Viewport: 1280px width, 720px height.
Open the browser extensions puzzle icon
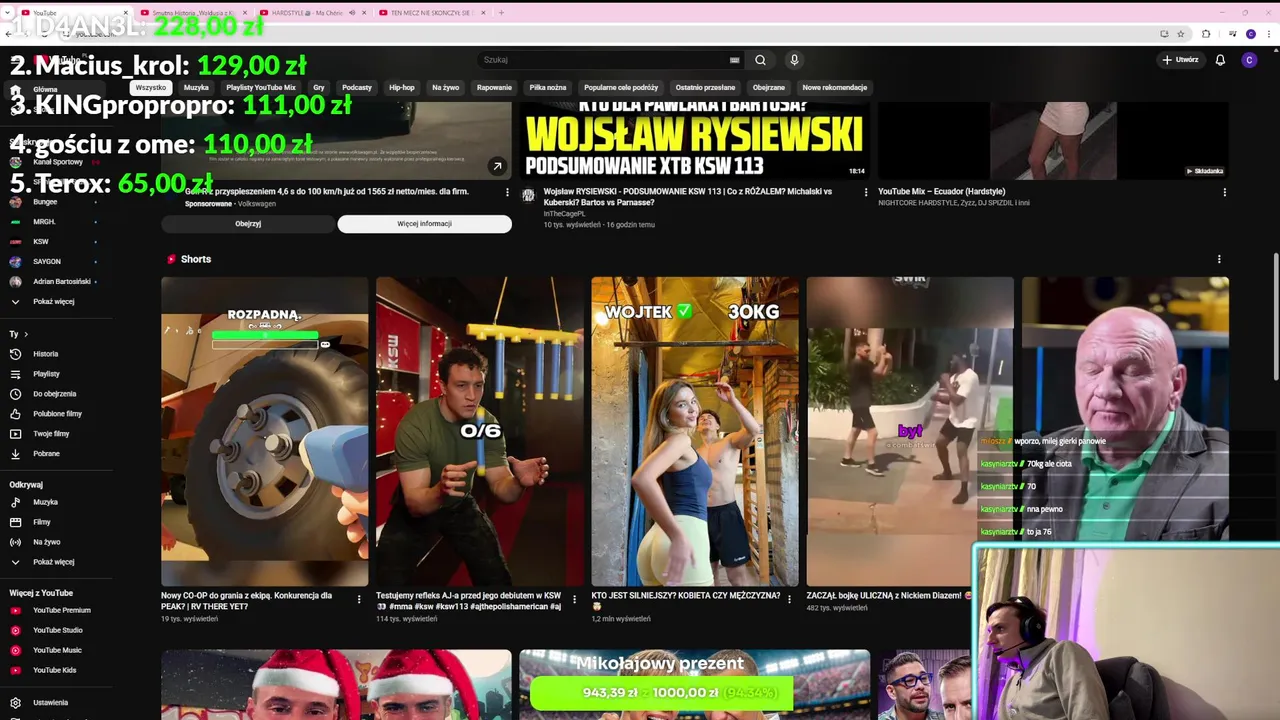click(1206, 33)
